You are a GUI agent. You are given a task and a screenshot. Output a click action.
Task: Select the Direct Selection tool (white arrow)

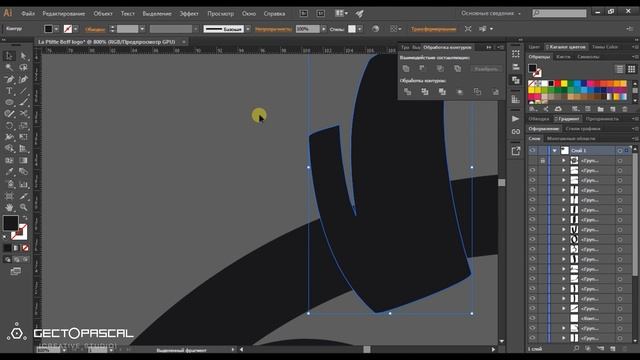[23, 56]
